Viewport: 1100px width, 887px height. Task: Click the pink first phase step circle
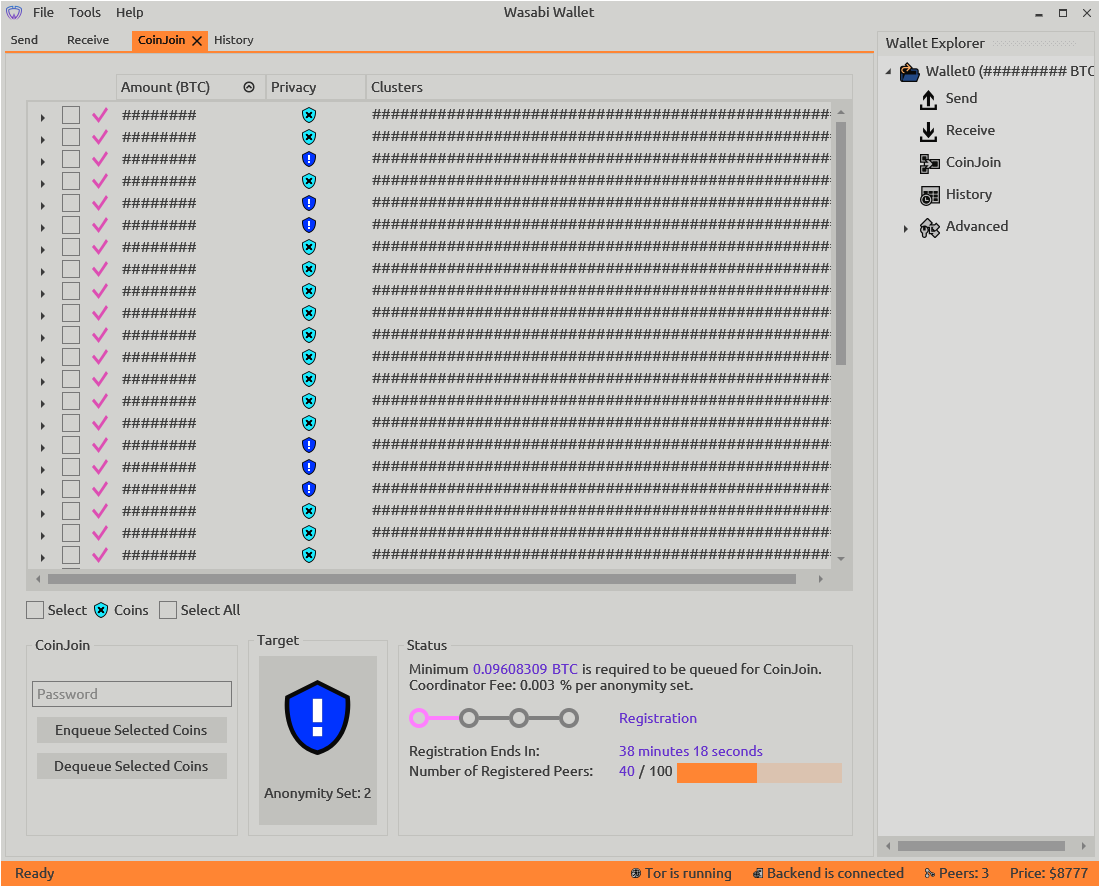(419, 718)
